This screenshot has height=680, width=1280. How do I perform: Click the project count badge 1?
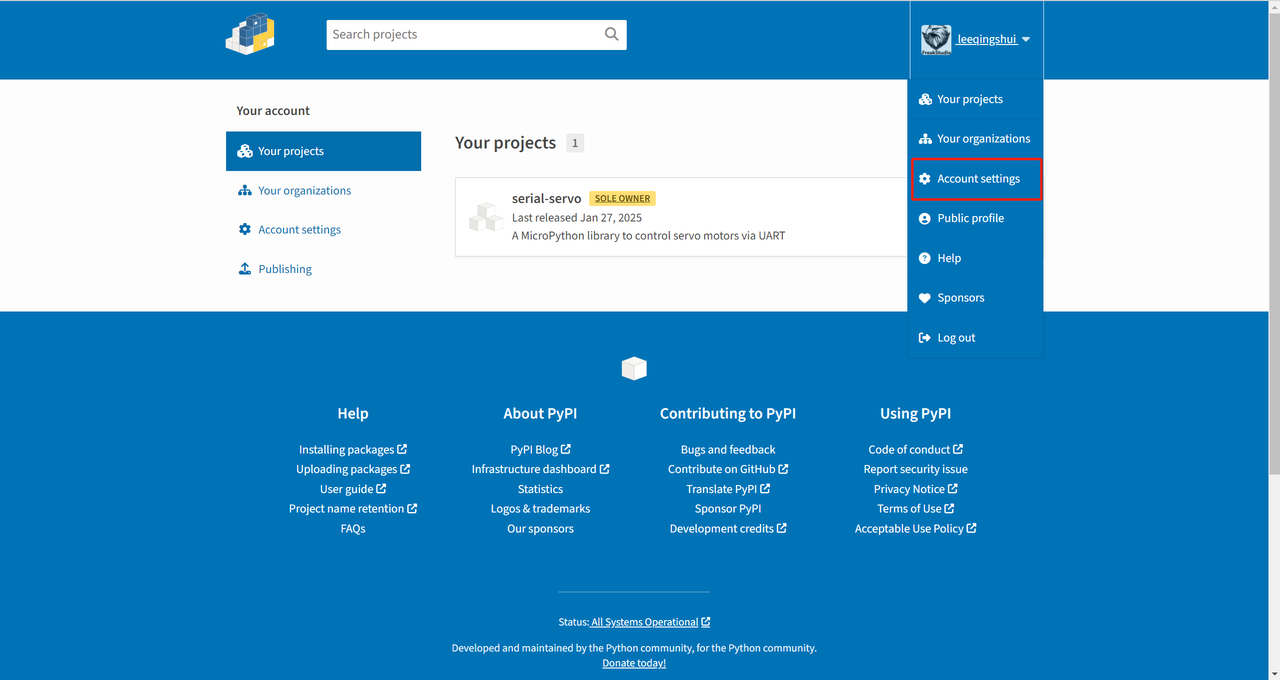[575, 143]
